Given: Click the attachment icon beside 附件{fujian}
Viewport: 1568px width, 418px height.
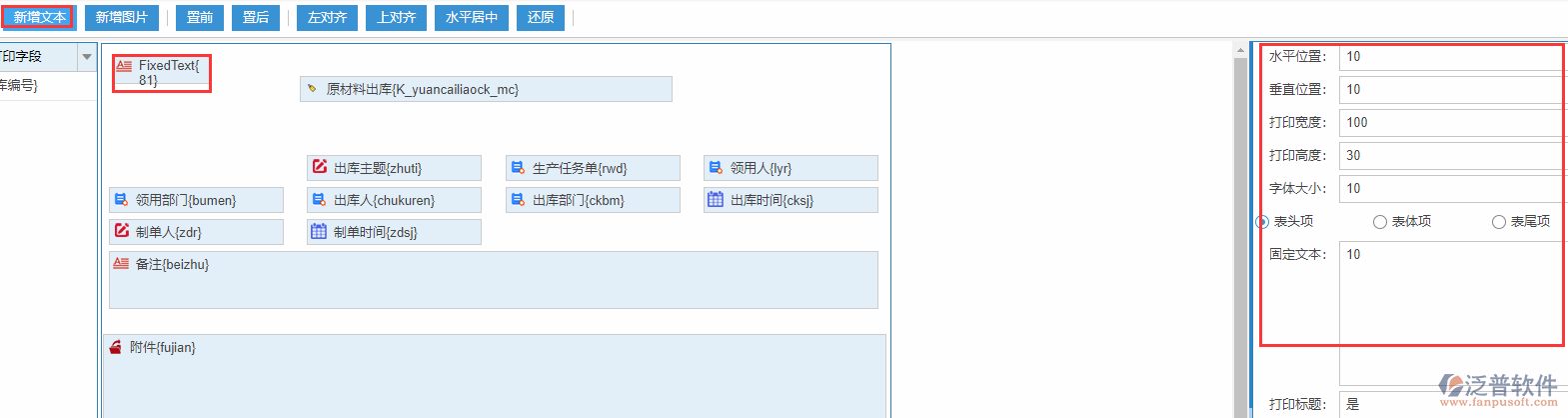Looking at the screenshot, I should pyautogui.click(x=116, y=347).
